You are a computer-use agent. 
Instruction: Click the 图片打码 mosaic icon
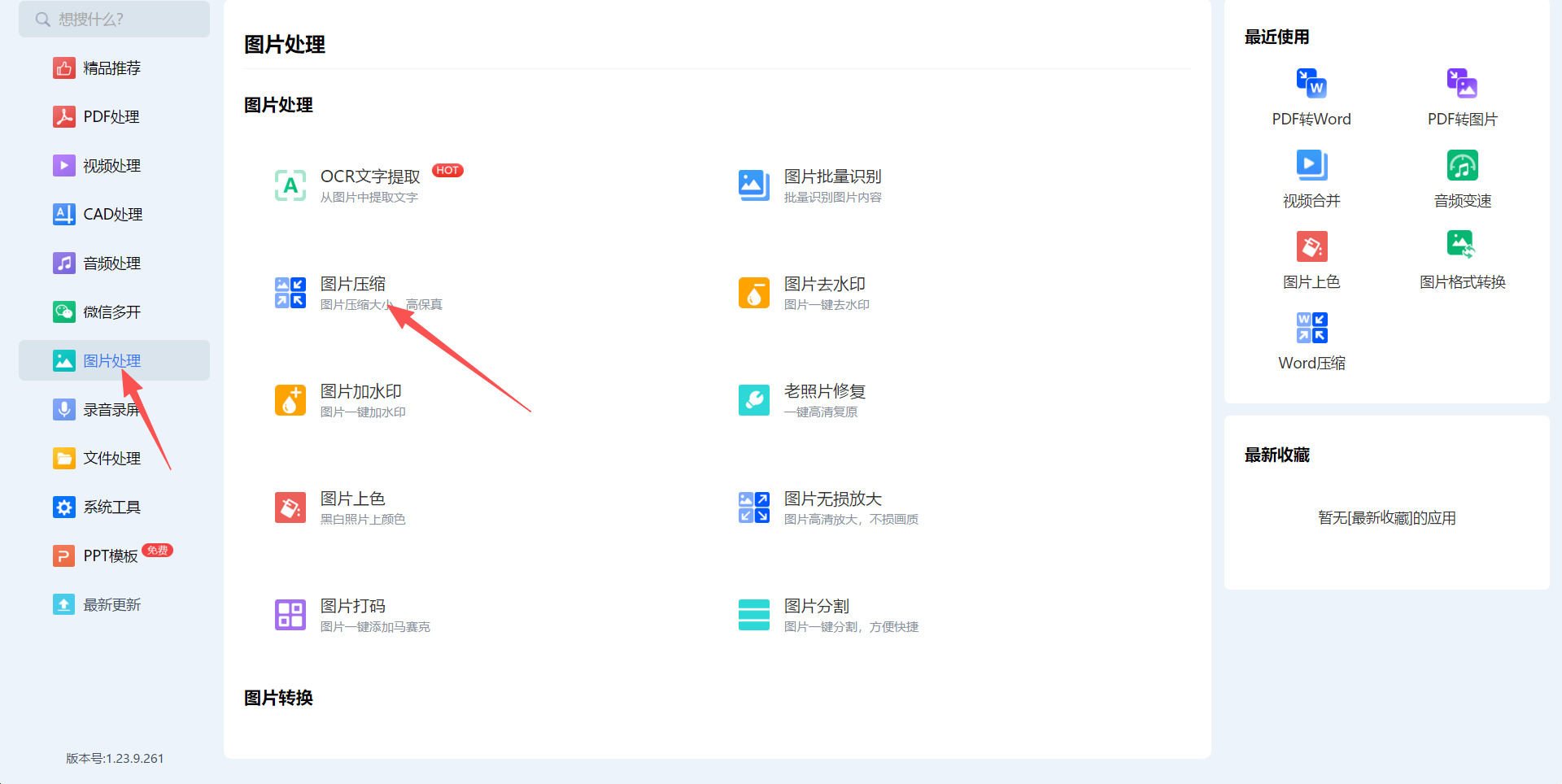[x=290, y=615]
